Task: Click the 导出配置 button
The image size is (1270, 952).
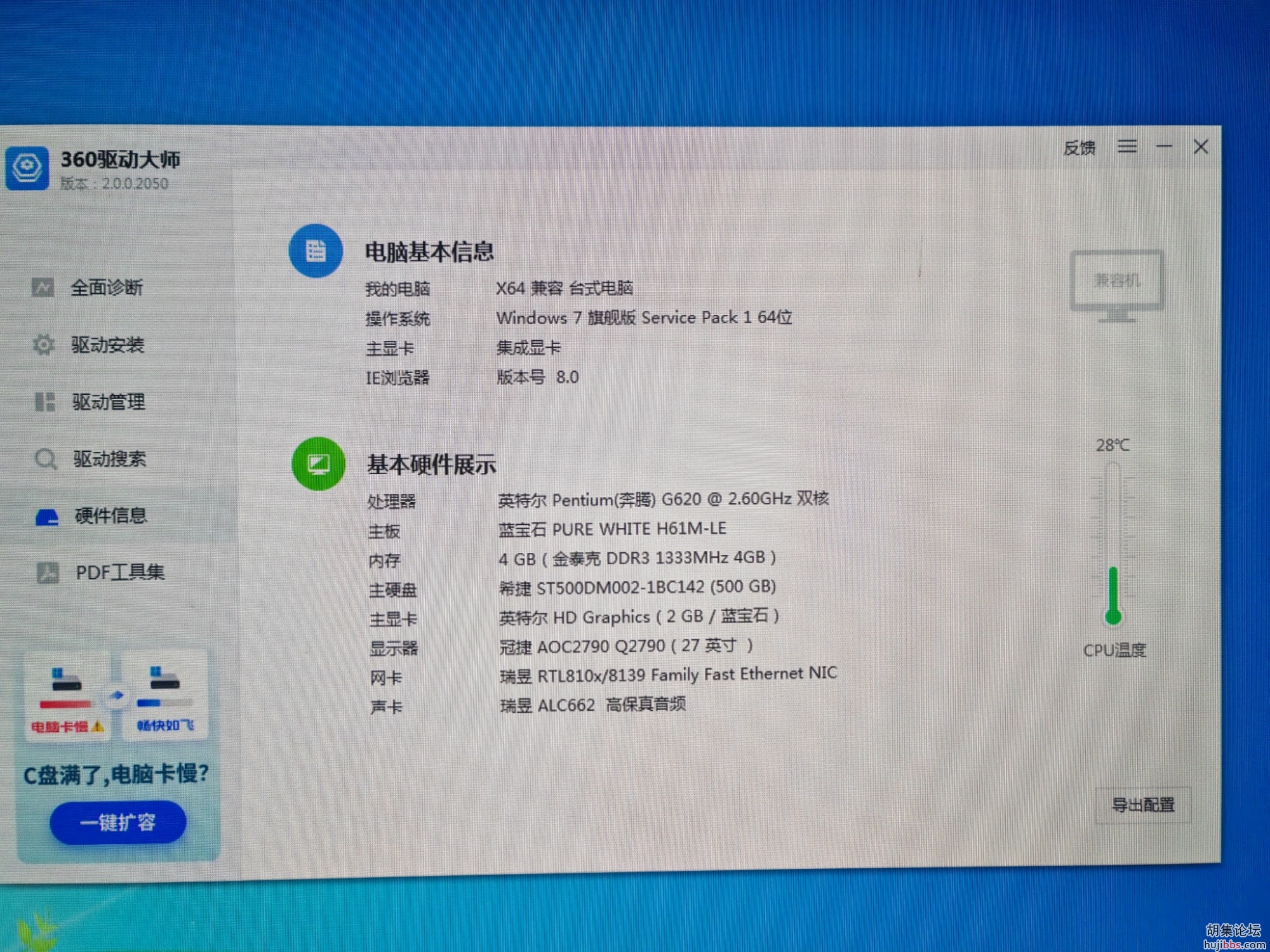Action: tap(1143, 805)
